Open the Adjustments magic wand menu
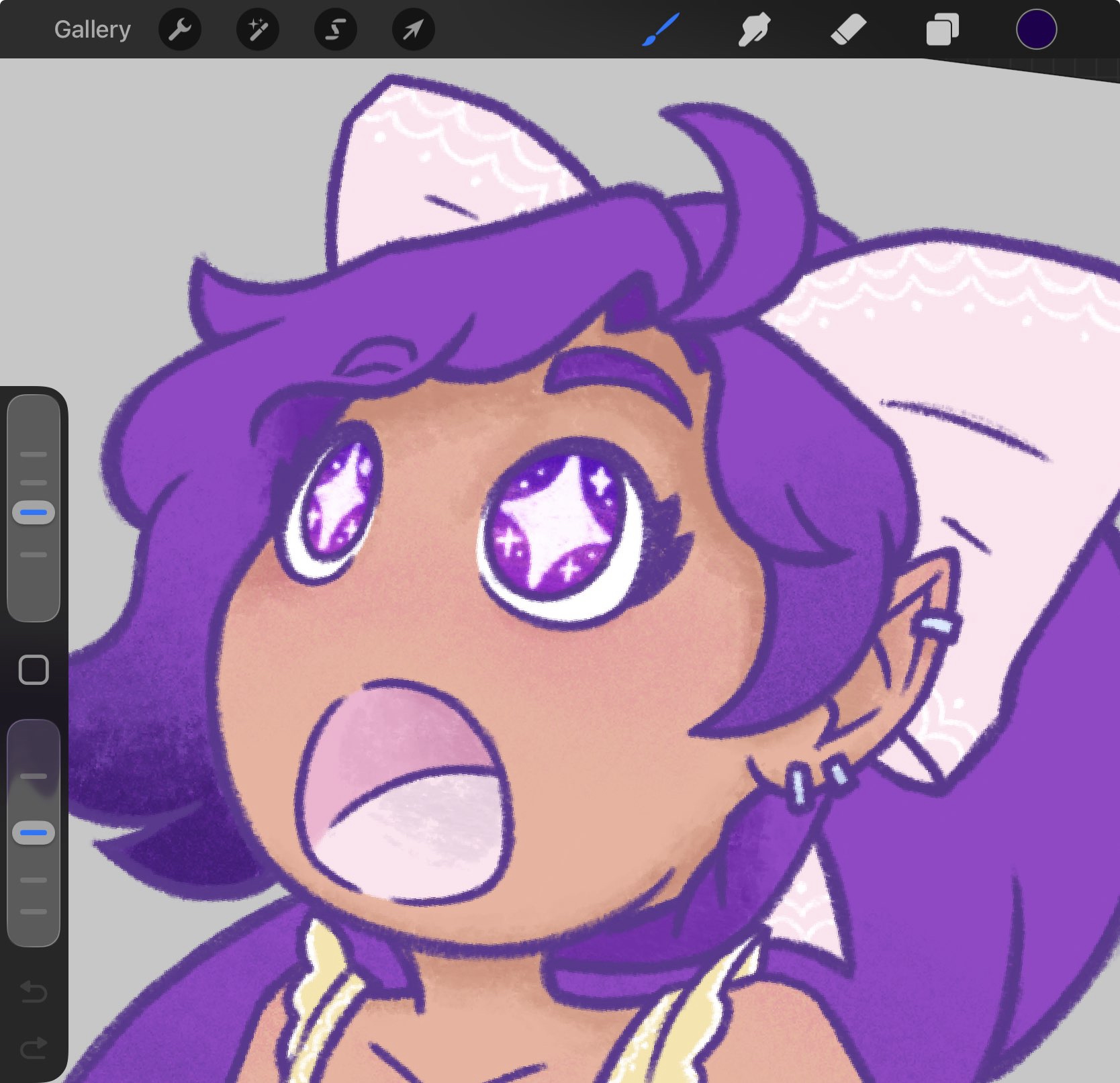 pyautogui.click(x=257, y=30)
